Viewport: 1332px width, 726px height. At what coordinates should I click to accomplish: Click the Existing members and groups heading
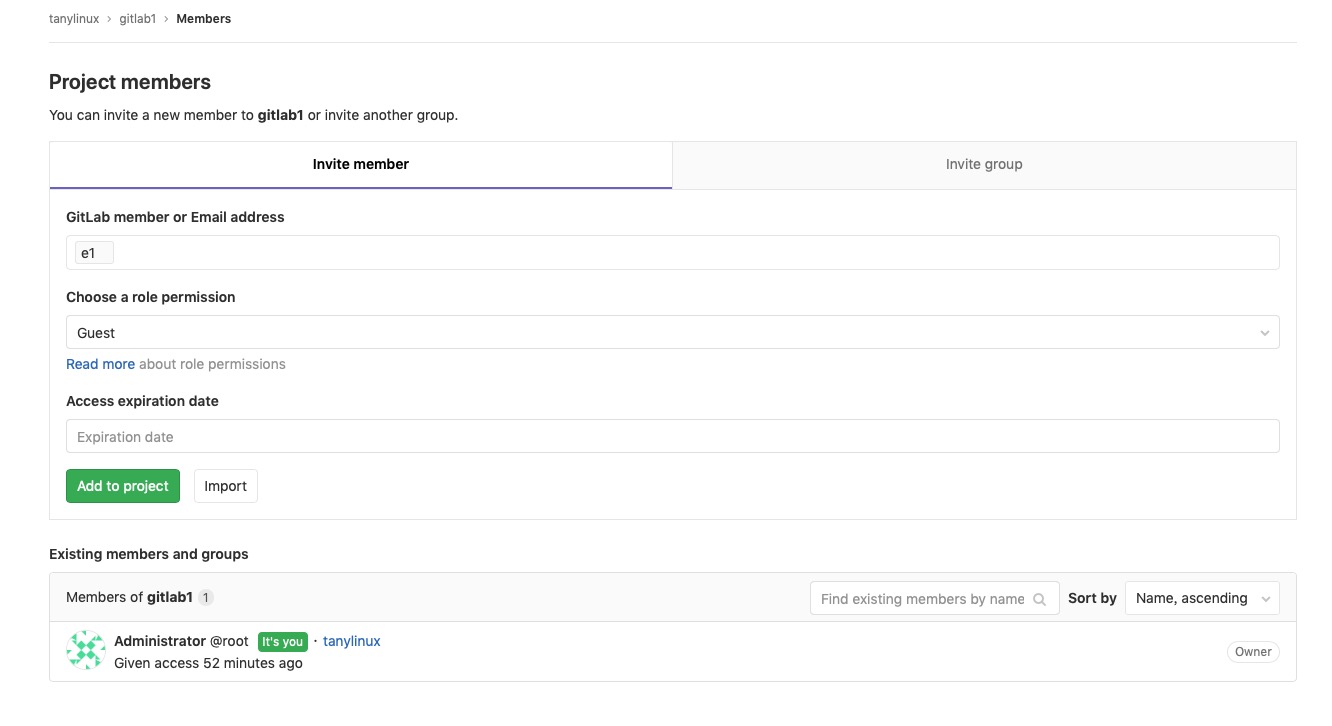[x=149, y=554]
